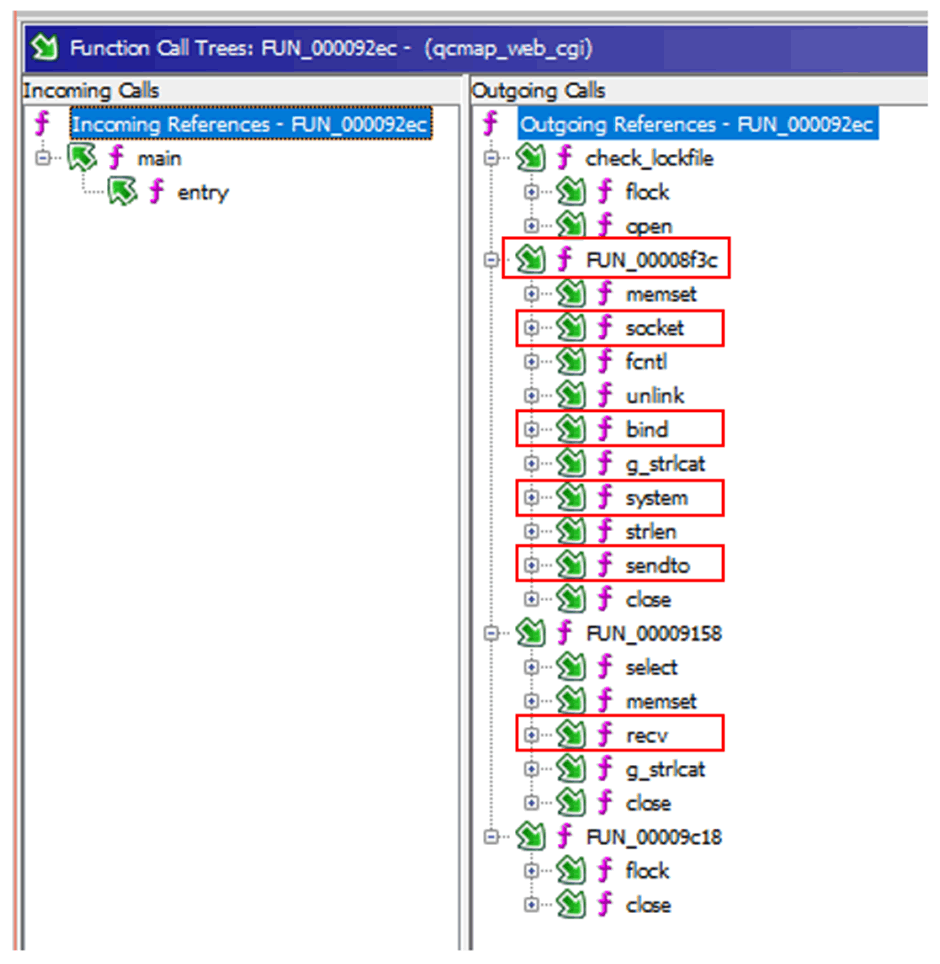Click the Incoming Calls panel header
940x964 pixels.
pyautogui.click(x=91, y=90)
